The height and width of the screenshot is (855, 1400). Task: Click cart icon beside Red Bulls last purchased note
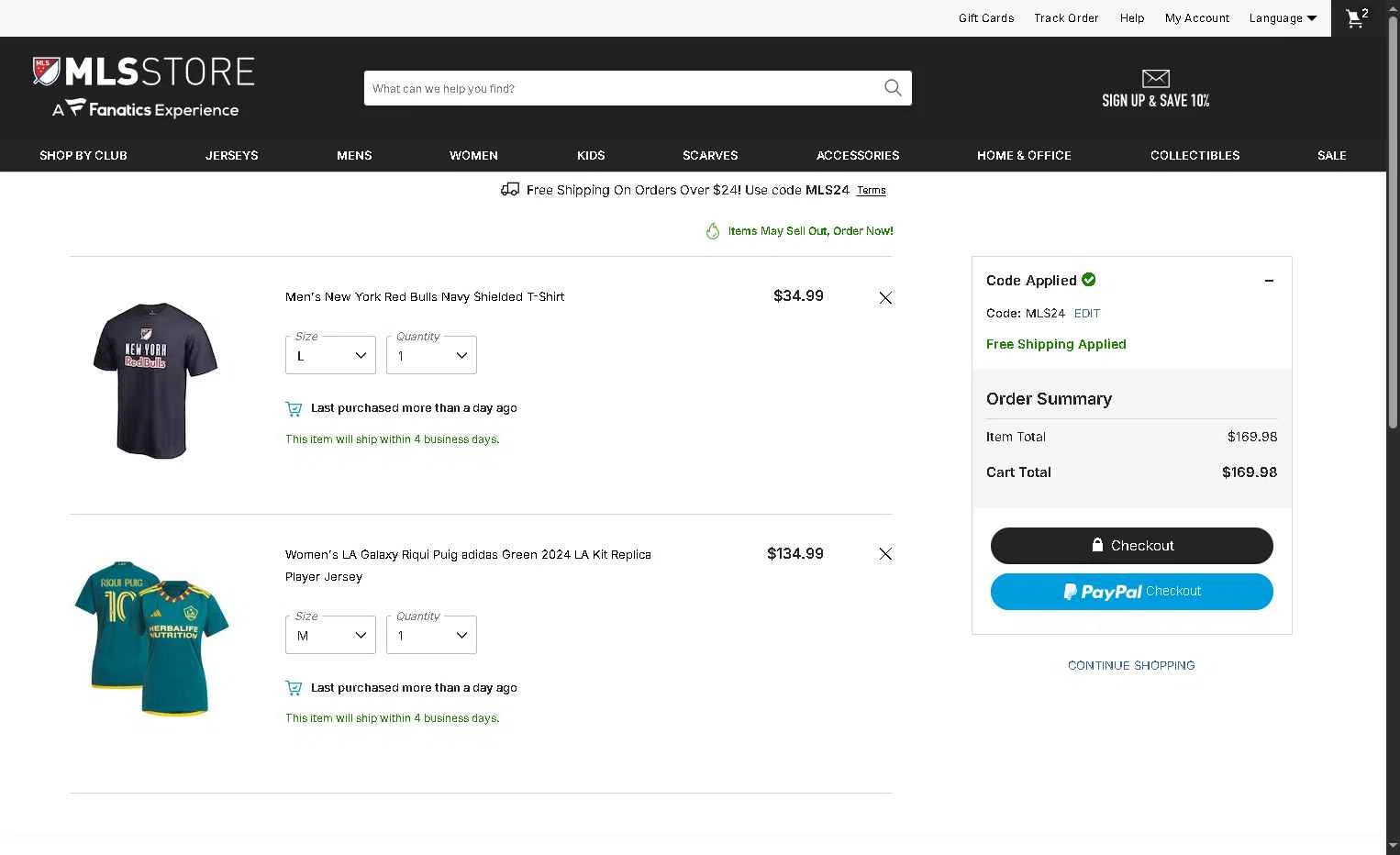click(294, 408)
